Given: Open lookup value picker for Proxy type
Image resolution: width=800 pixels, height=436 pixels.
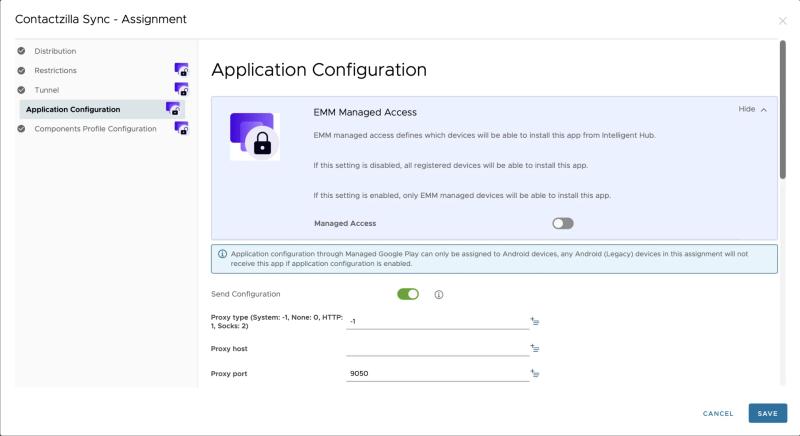Looking at the screenshot, I should [x=535, y=321].
